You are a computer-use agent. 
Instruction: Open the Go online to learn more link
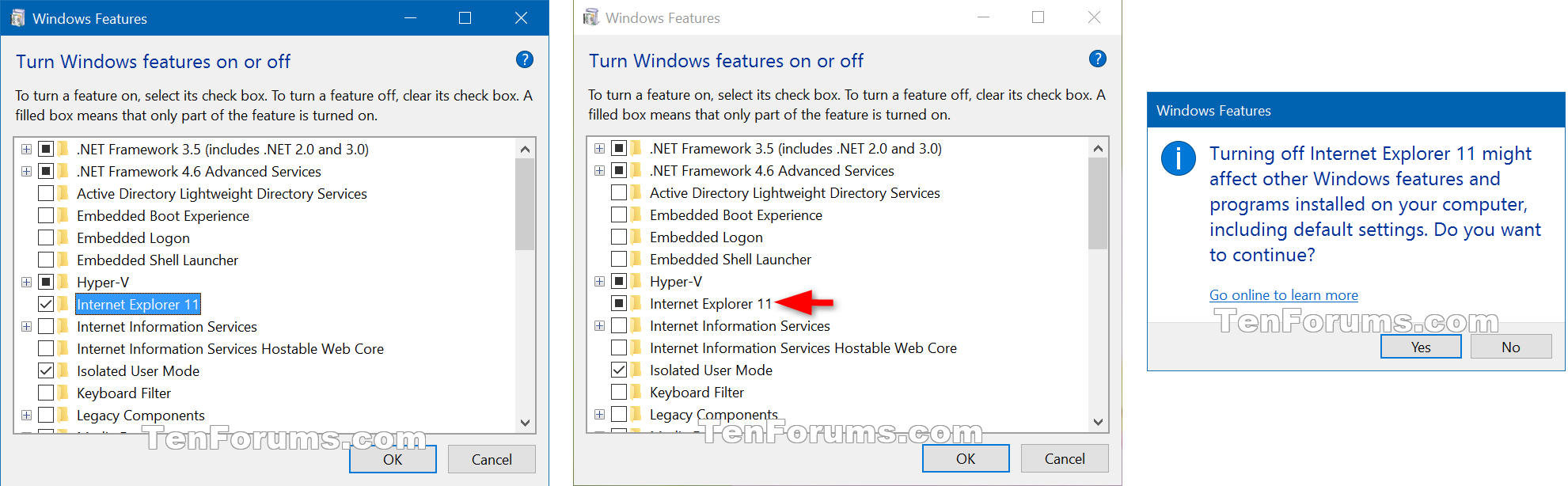pyautogui.click(x=1283, y=295)
